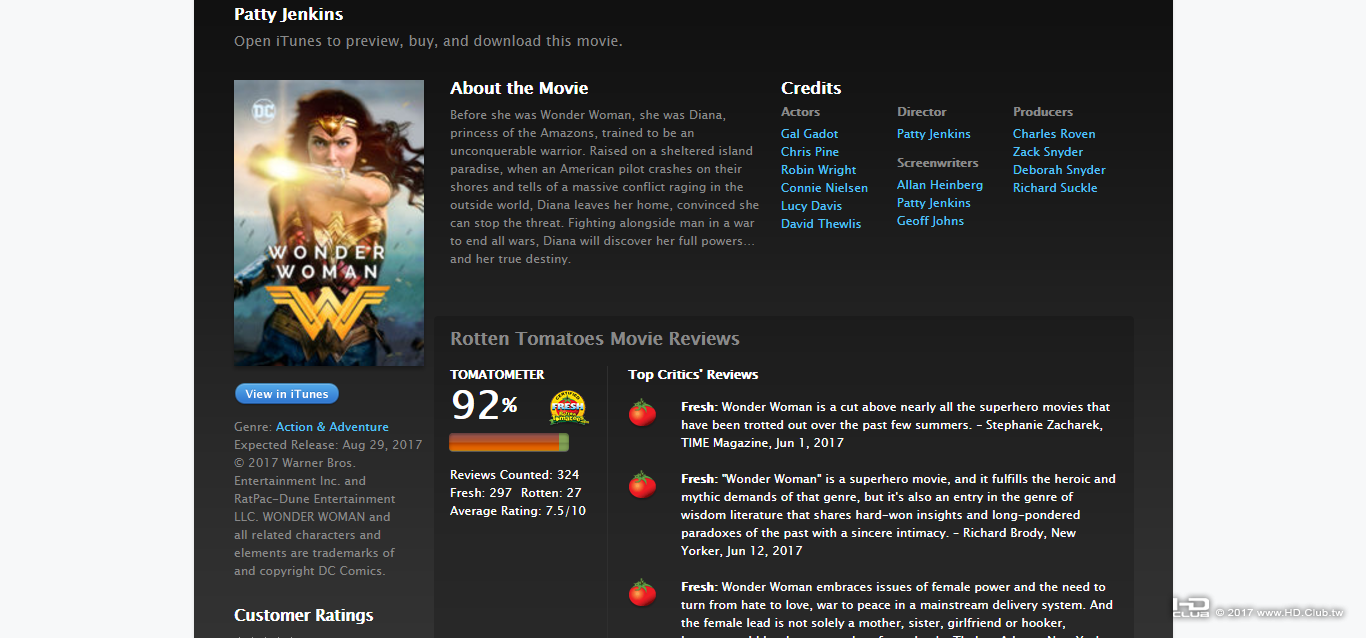Click tomato icon beside 'embraces issues of female power' review
Viewport: 1366px width, 638px height.
click(642, 593)
